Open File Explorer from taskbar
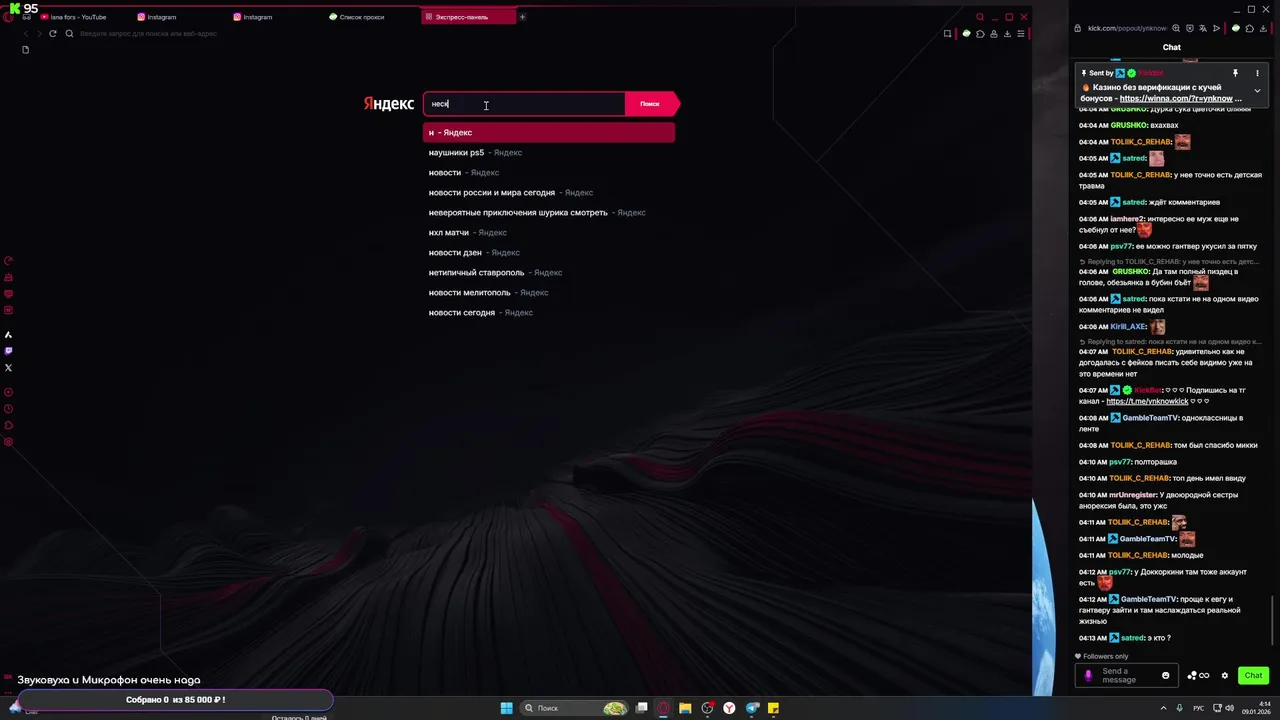1280x720 pixels. point(685,708)
